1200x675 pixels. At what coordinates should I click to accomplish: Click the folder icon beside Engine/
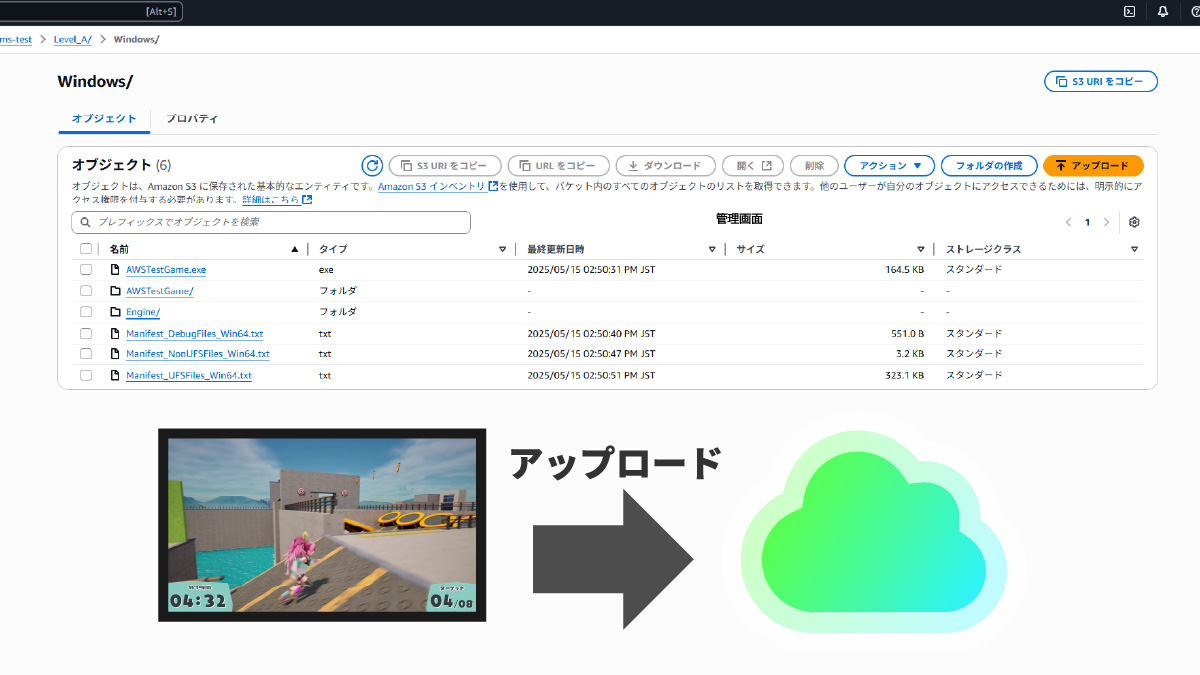pyautogui.click(x=115, y=312)
